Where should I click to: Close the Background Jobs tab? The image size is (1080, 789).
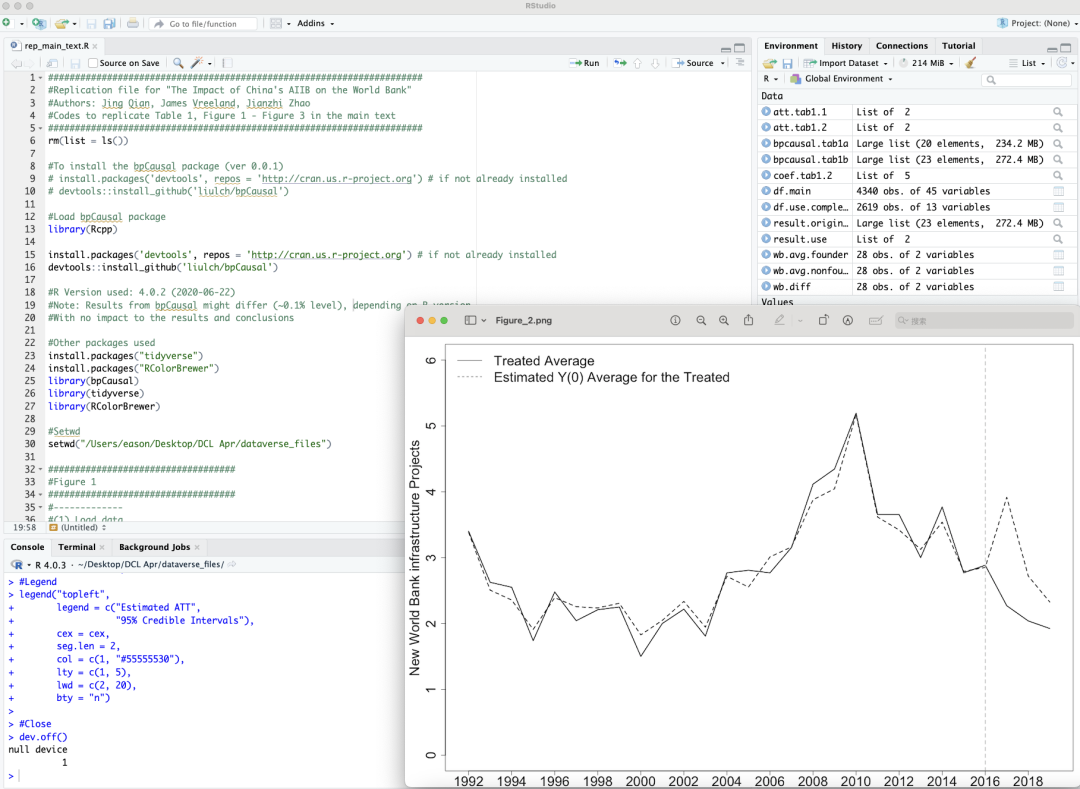(197, 547)
